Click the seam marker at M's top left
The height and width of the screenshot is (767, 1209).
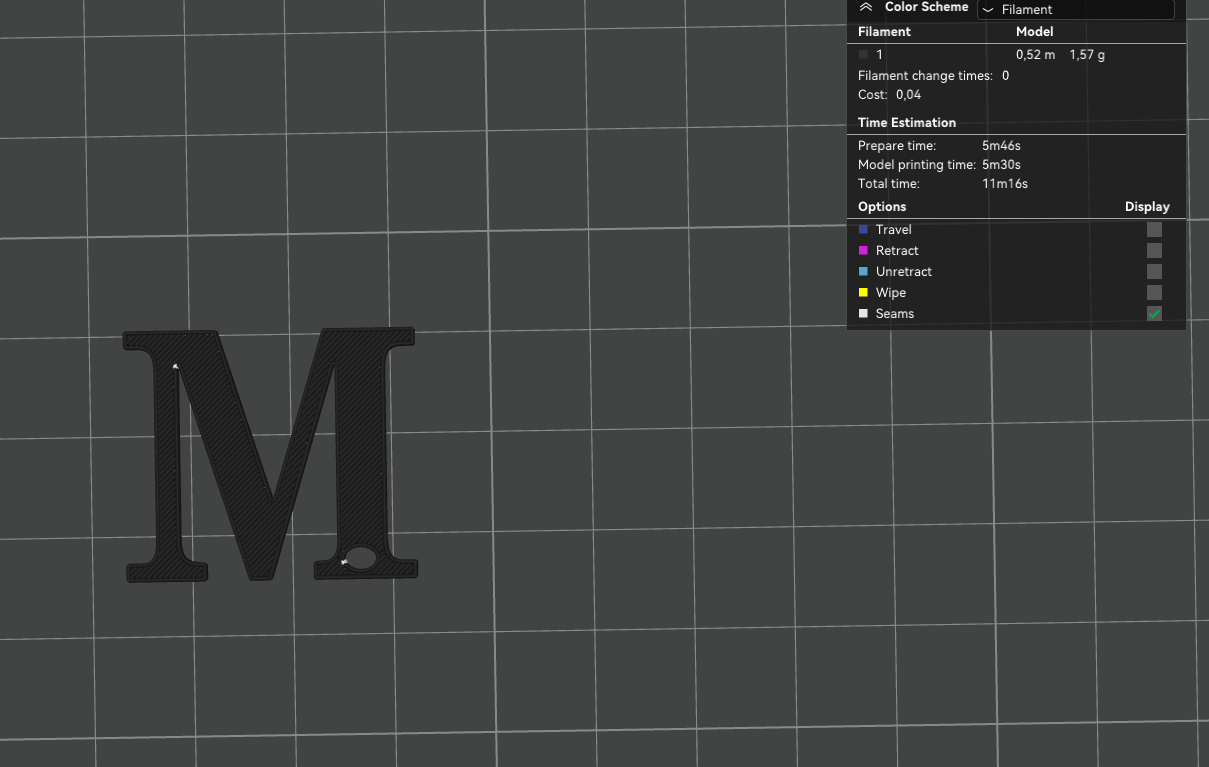(x=176, y=366)
